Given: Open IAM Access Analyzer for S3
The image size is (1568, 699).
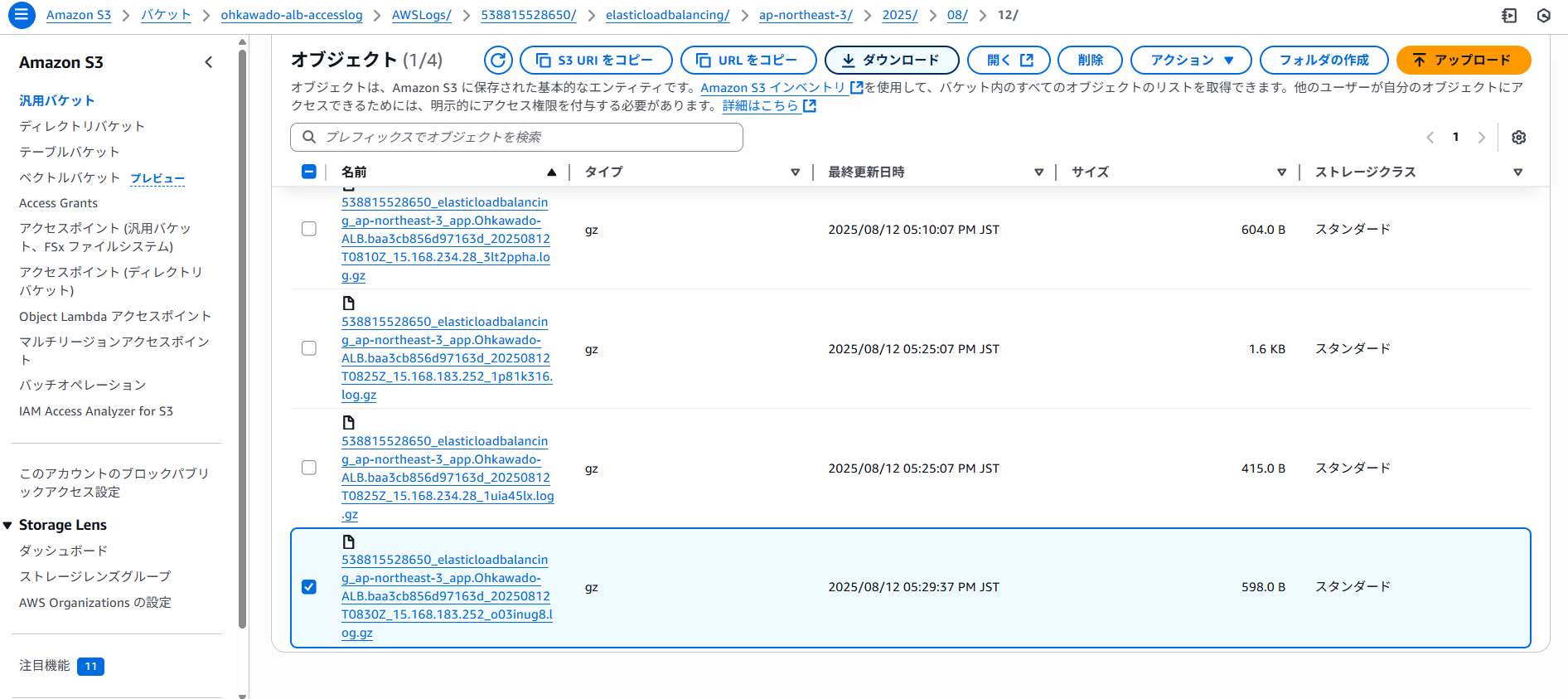Looking at the screenshot, I should coord(96,411).
